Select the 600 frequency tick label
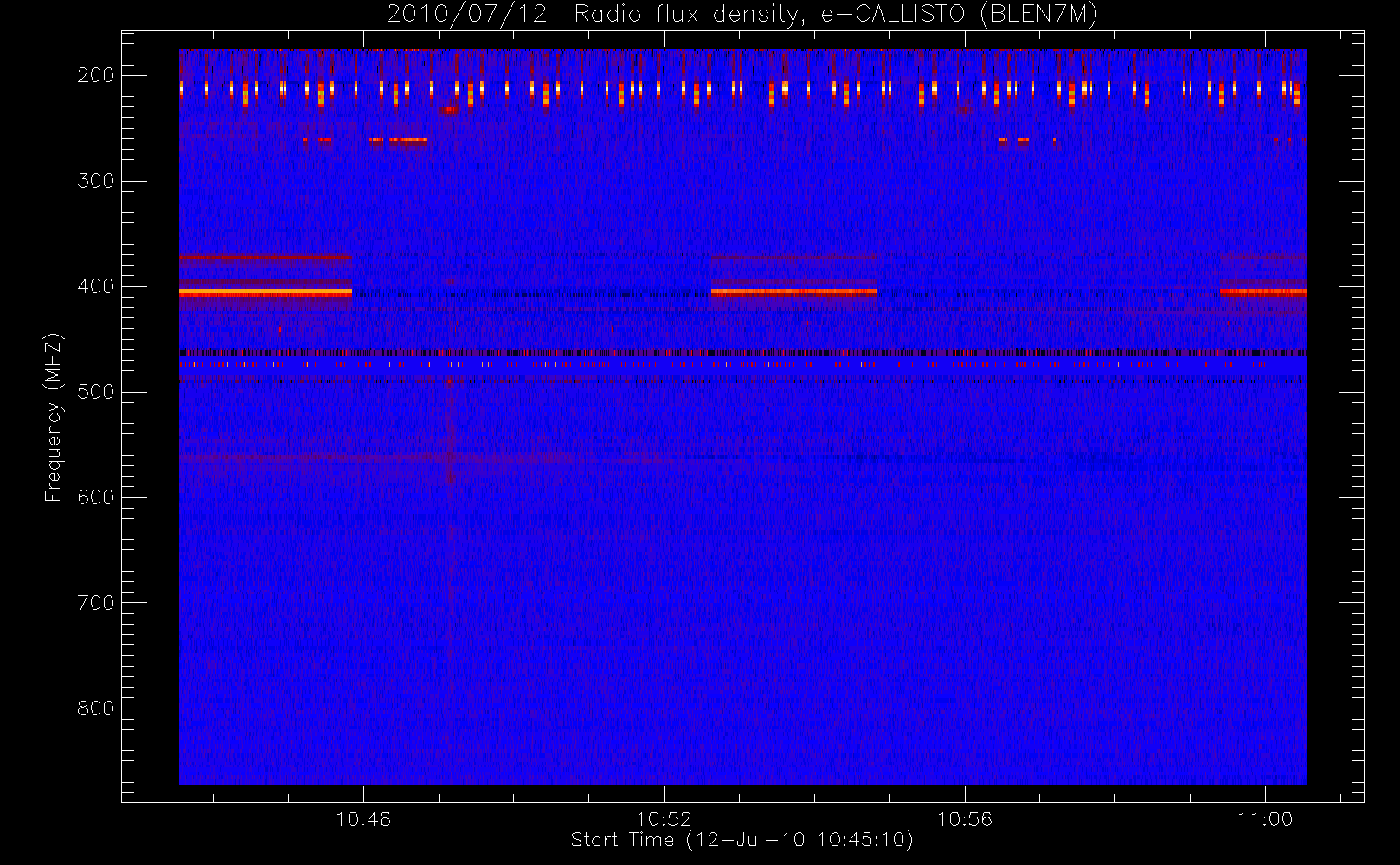This screenshot has width=1400, height=865. [96, 497]
